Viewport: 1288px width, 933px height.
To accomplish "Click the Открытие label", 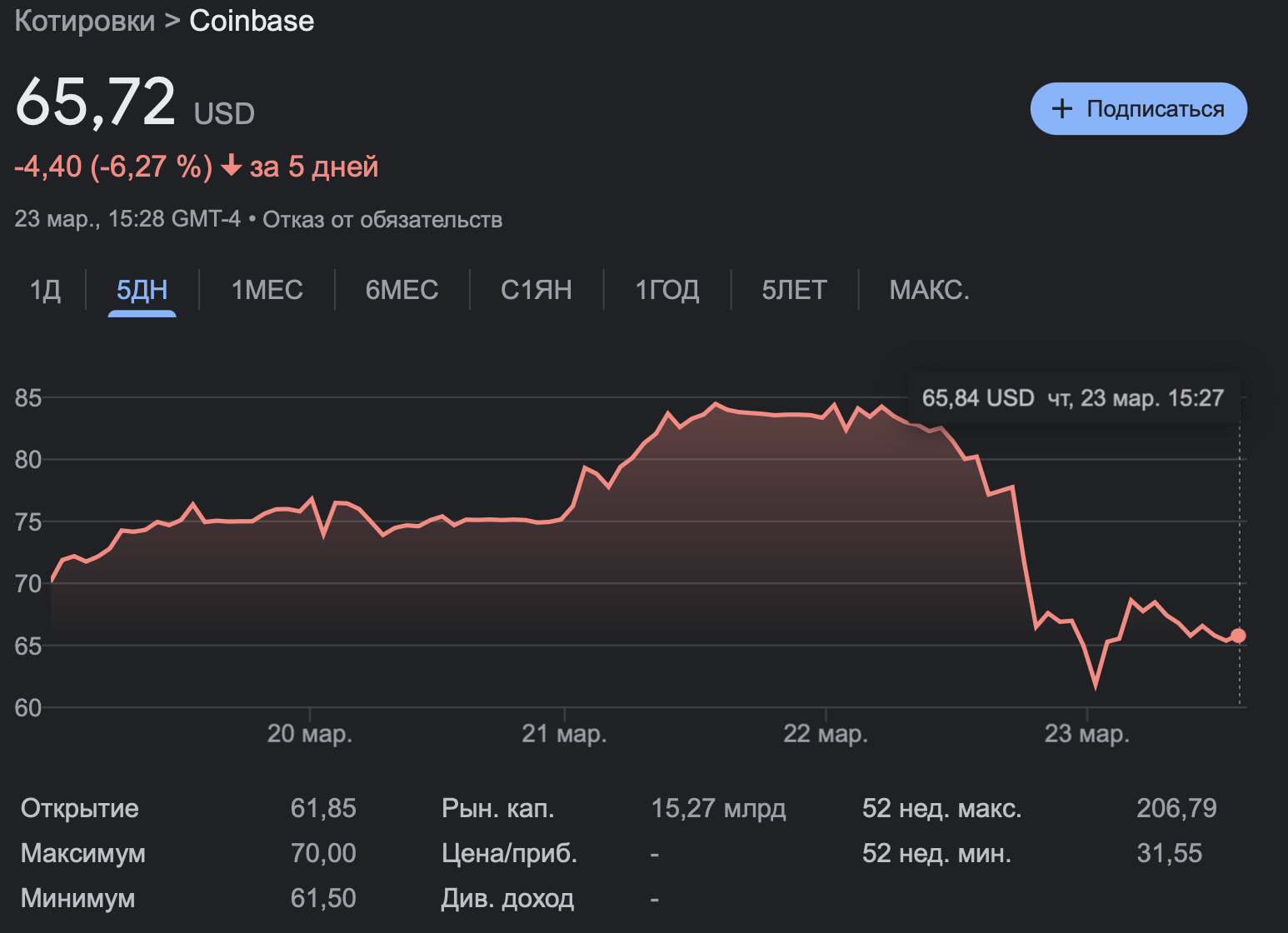I will pyautogui.click(x=80, y=808).
